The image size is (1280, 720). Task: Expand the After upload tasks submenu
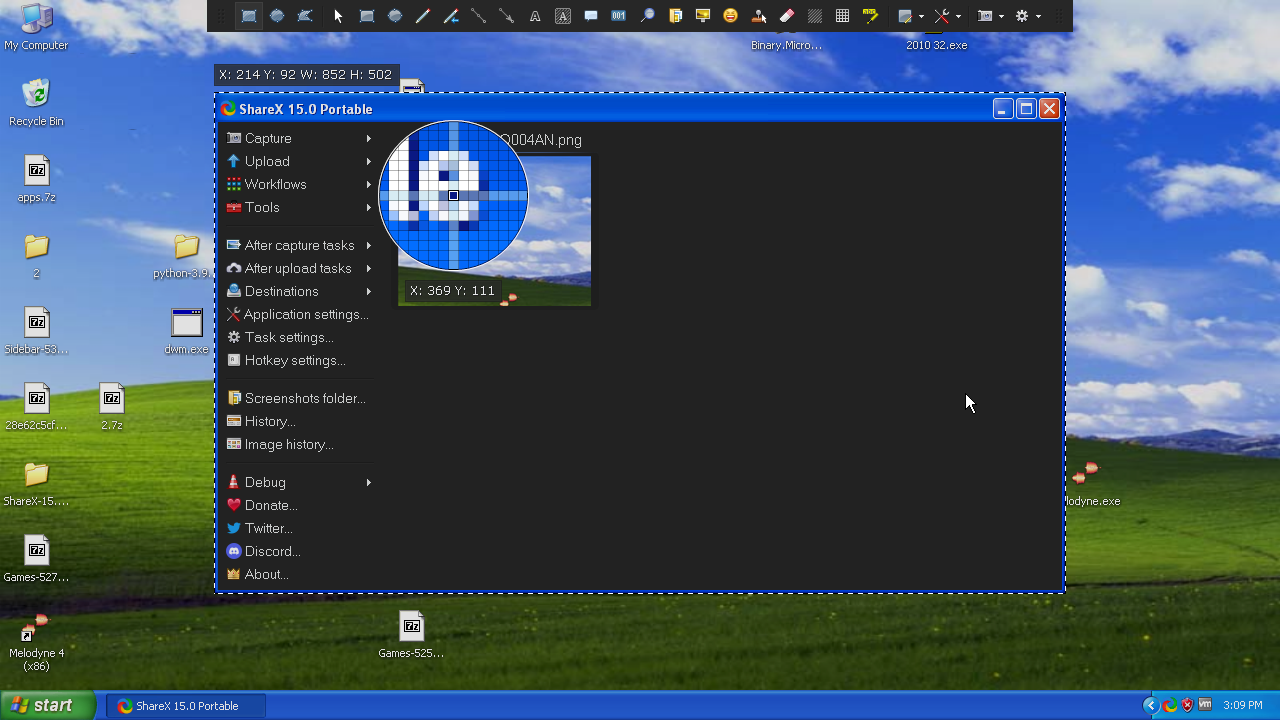299,268
